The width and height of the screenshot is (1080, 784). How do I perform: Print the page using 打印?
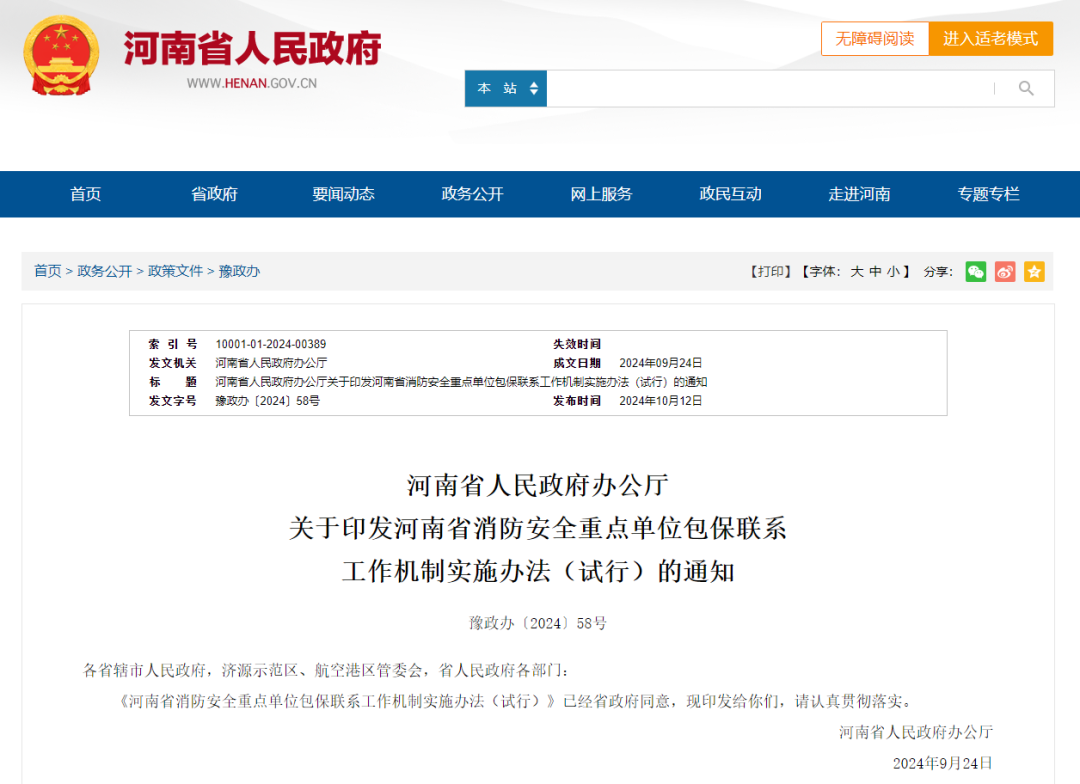click(x=770, y=271)
